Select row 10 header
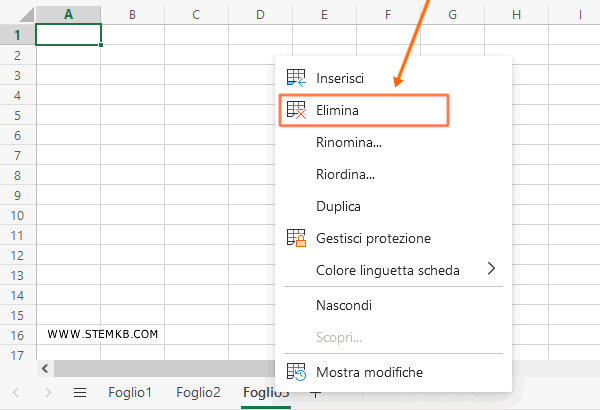This screenshot has height=410, width=600. click(18, 215)
